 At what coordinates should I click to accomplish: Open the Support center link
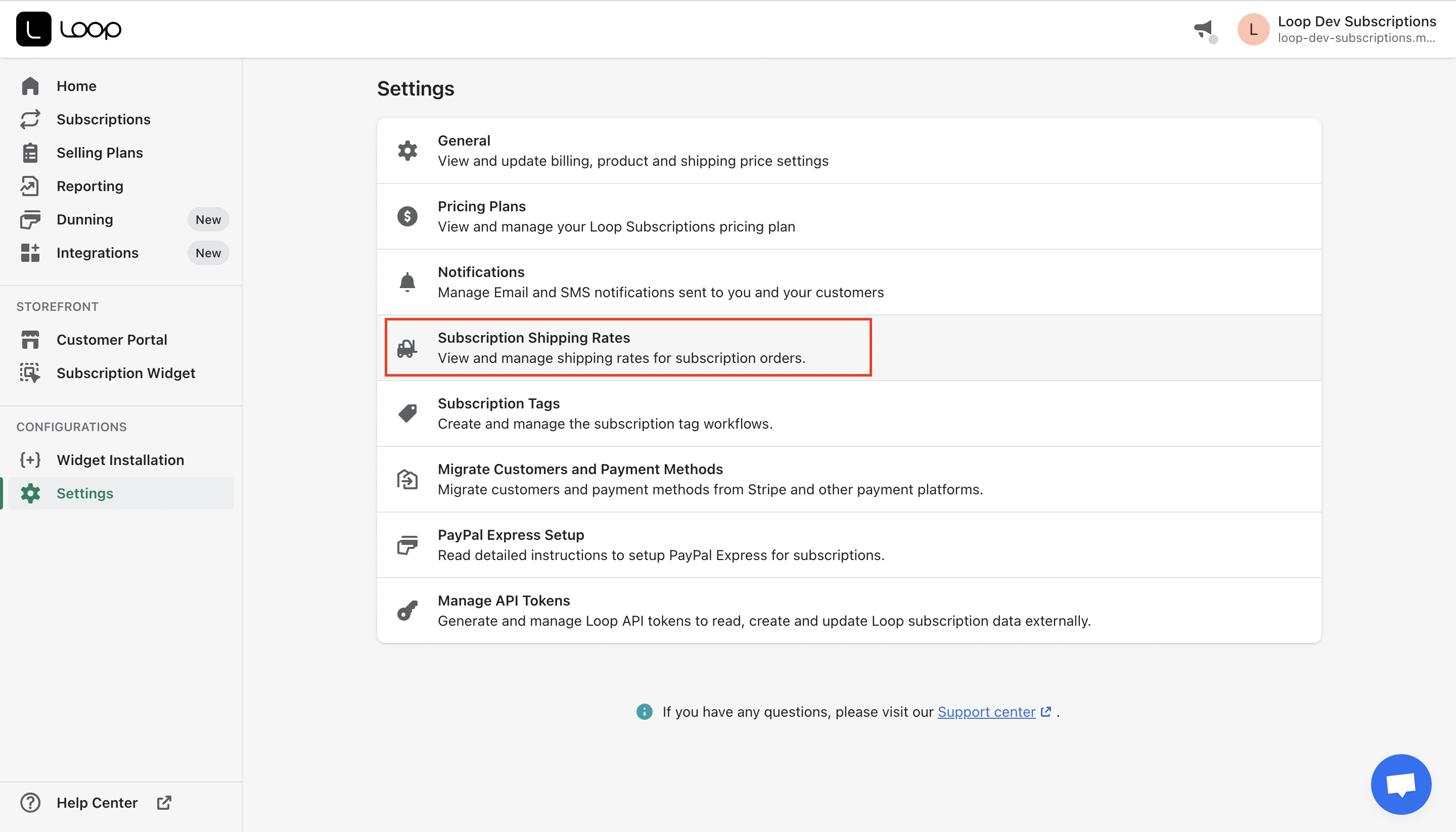click(986, 712)
